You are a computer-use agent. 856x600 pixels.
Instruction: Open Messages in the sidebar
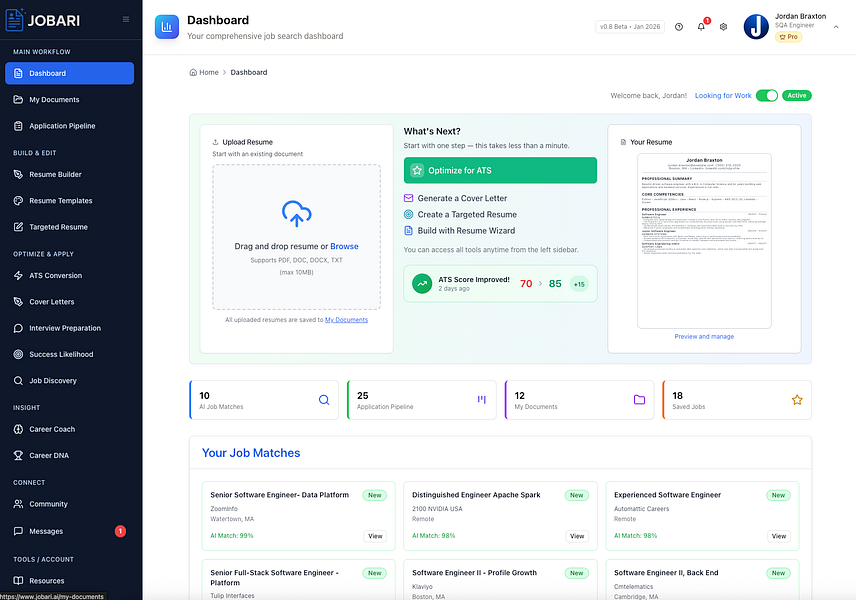click(69, 531)
